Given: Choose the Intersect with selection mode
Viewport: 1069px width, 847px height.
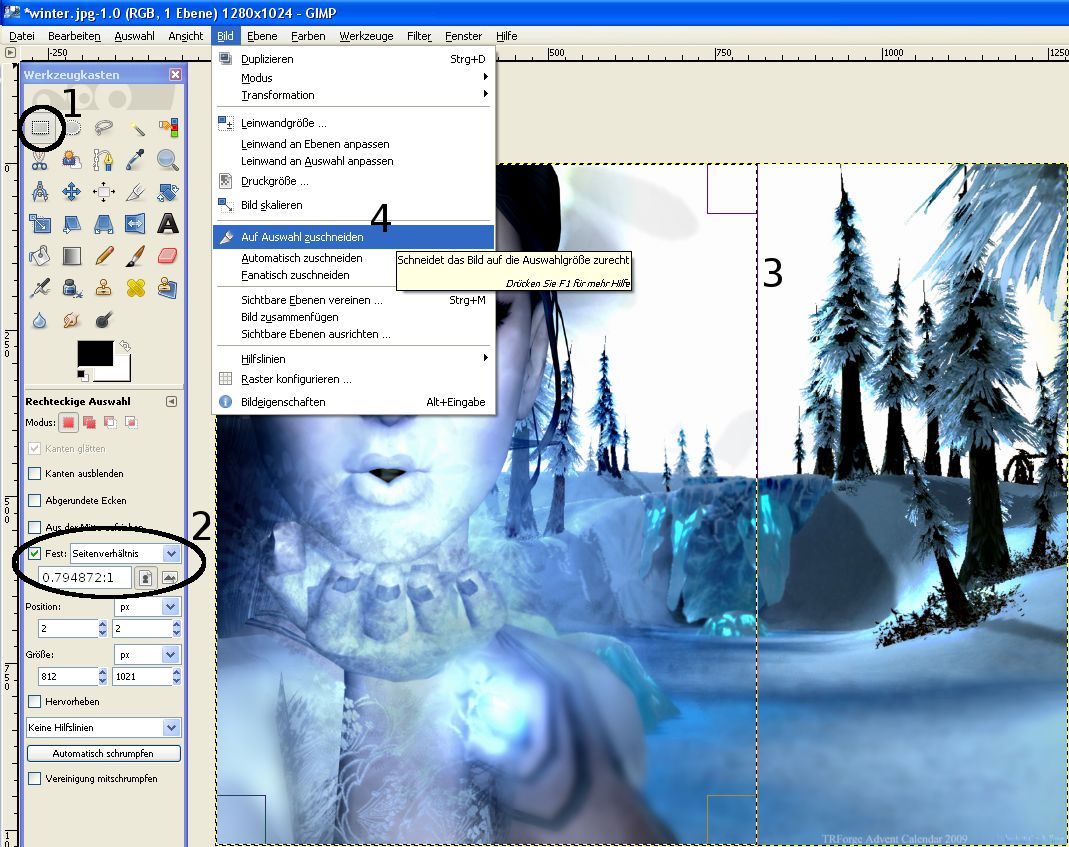Looking at the screenshot, I should pyautogui.click(x=131, y=423).
